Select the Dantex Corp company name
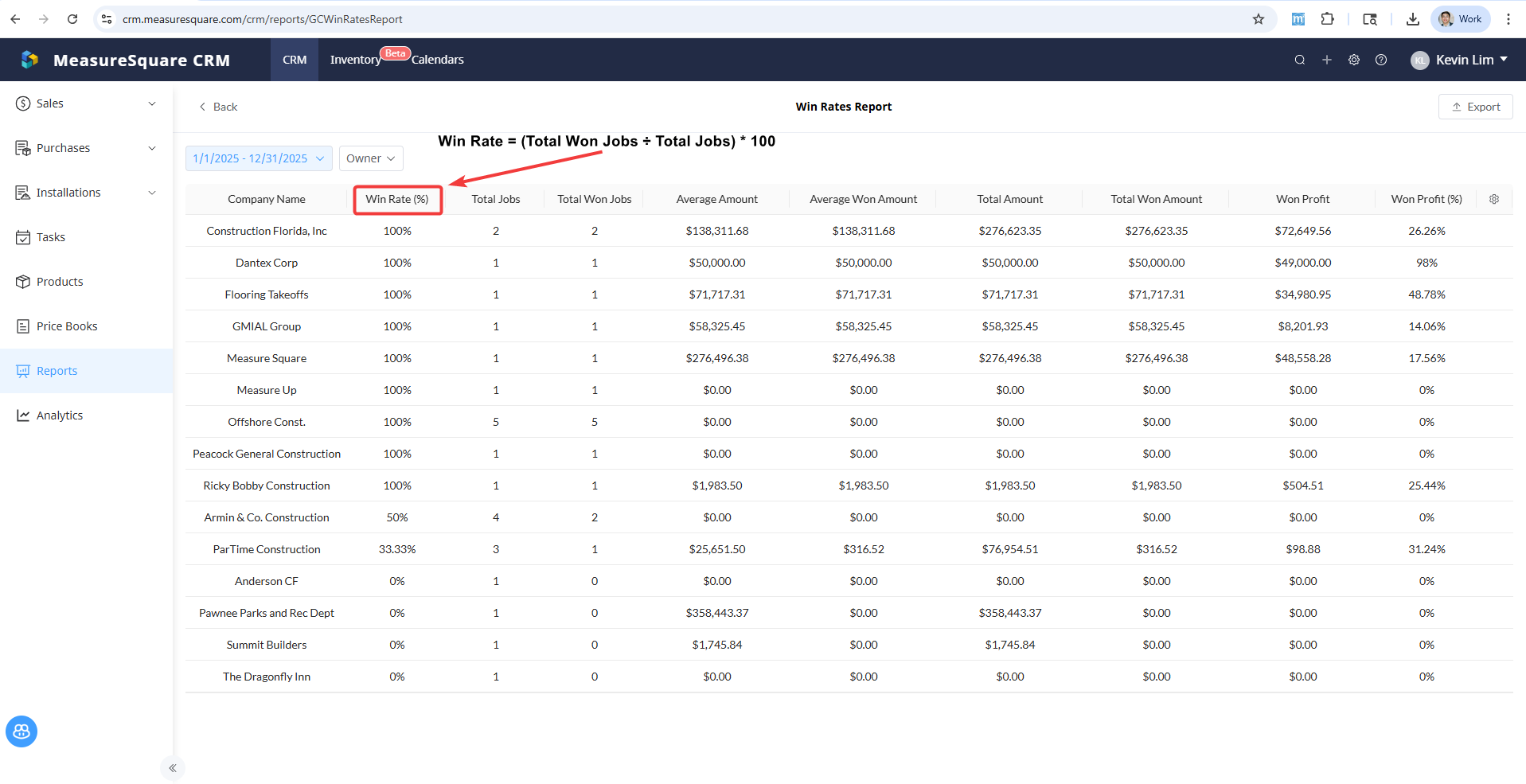The height and width of the screenshot is (784, 1526). [x=267, y=263]
